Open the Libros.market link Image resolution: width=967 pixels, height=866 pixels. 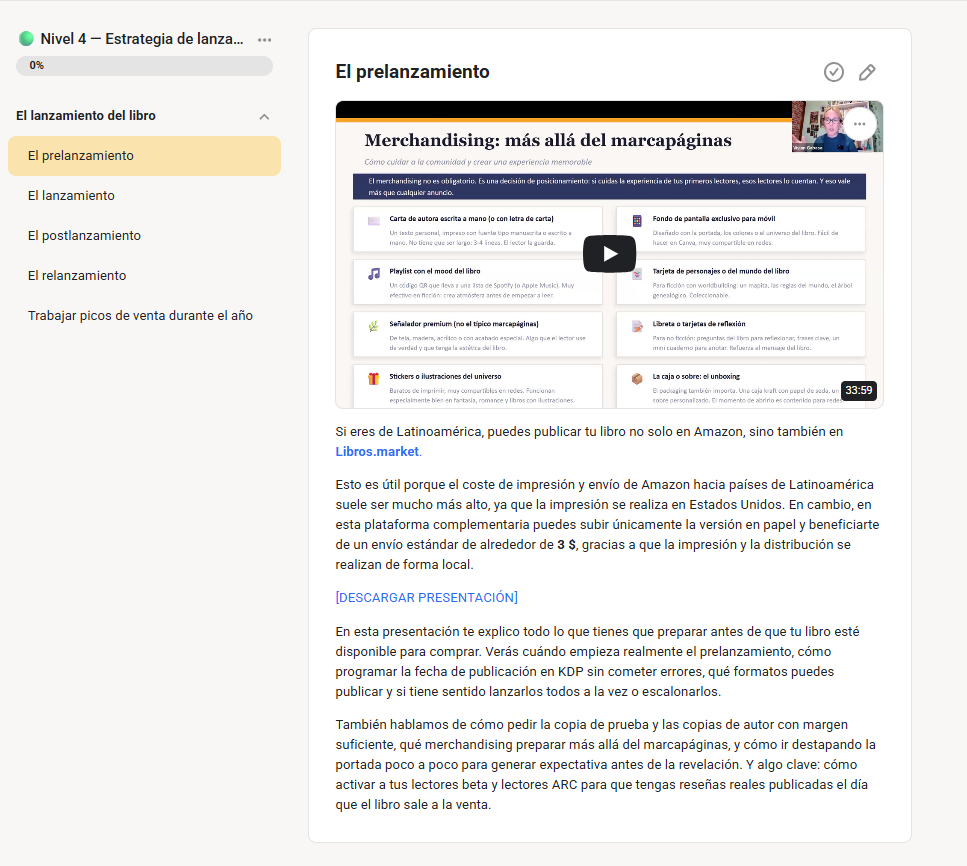tap(376, 451)
